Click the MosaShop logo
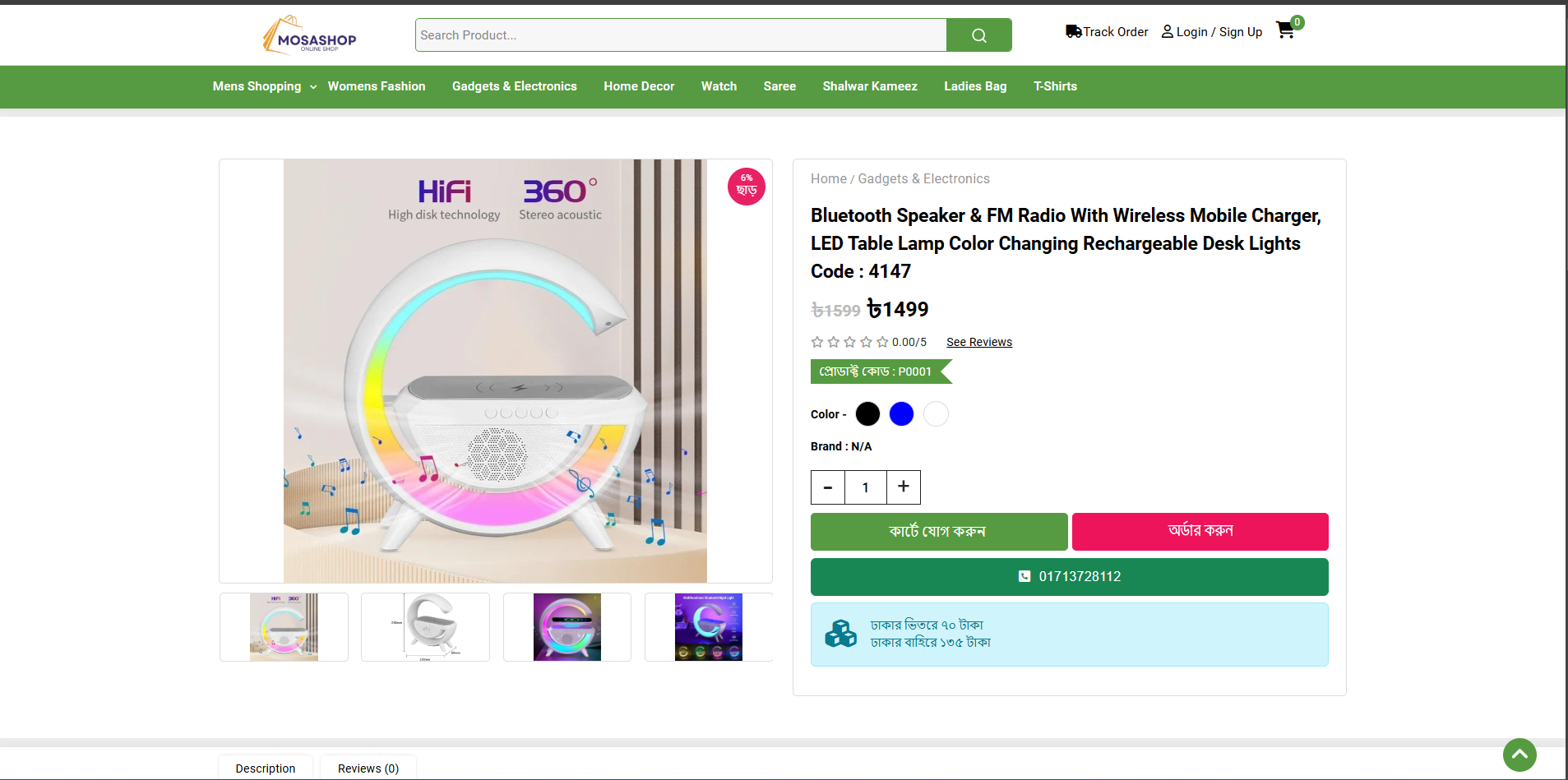The image size is (1568, 780). coord(309,35)
